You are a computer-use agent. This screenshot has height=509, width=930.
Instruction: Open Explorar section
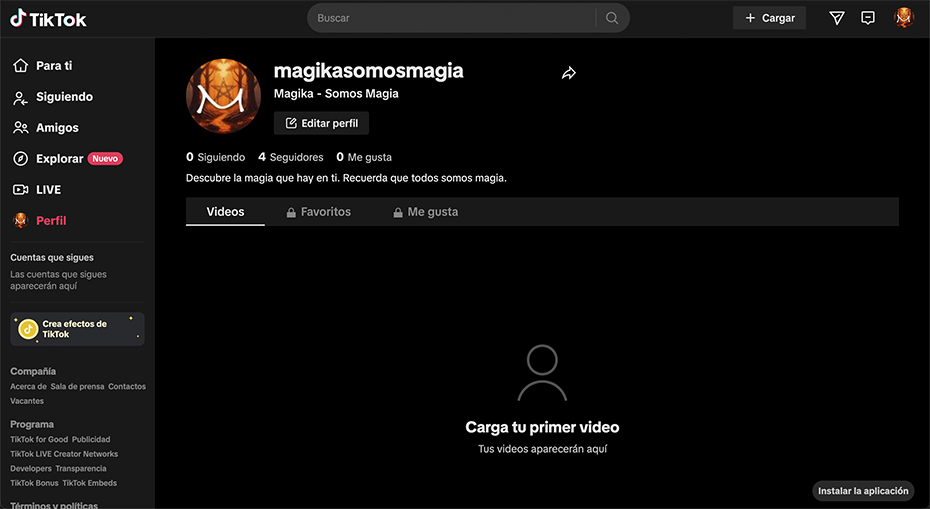point(59,159)
